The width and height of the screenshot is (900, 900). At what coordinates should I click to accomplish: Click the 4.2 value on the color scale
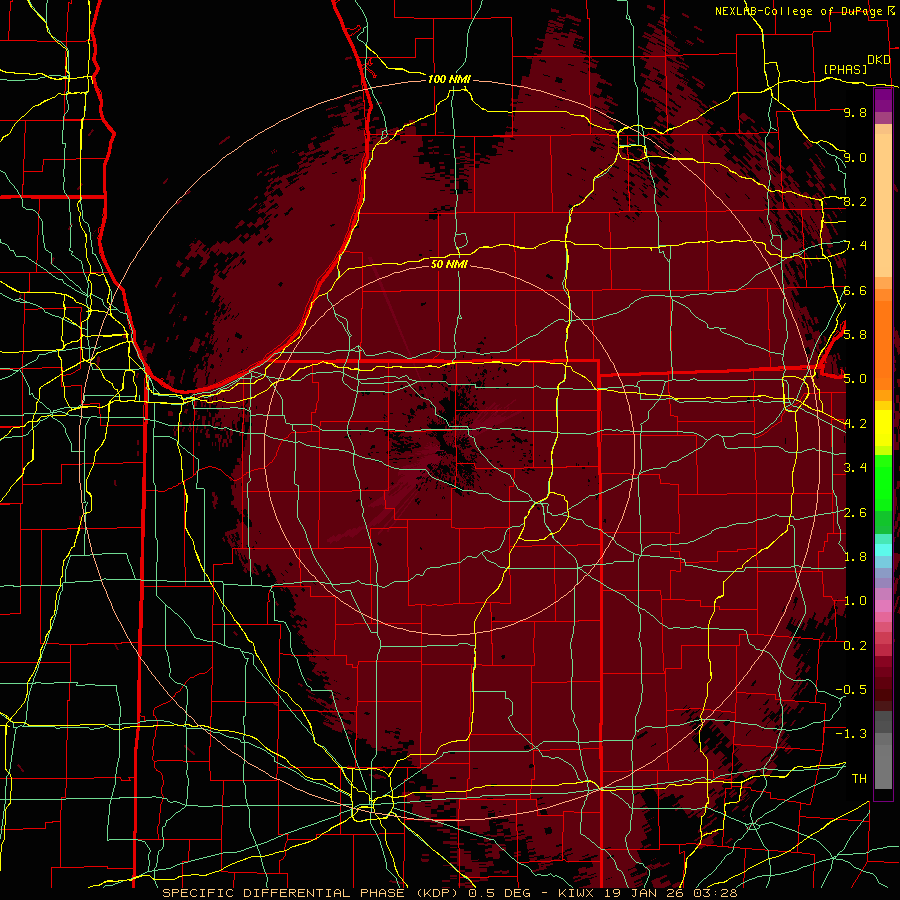click(x=855, y=424)
